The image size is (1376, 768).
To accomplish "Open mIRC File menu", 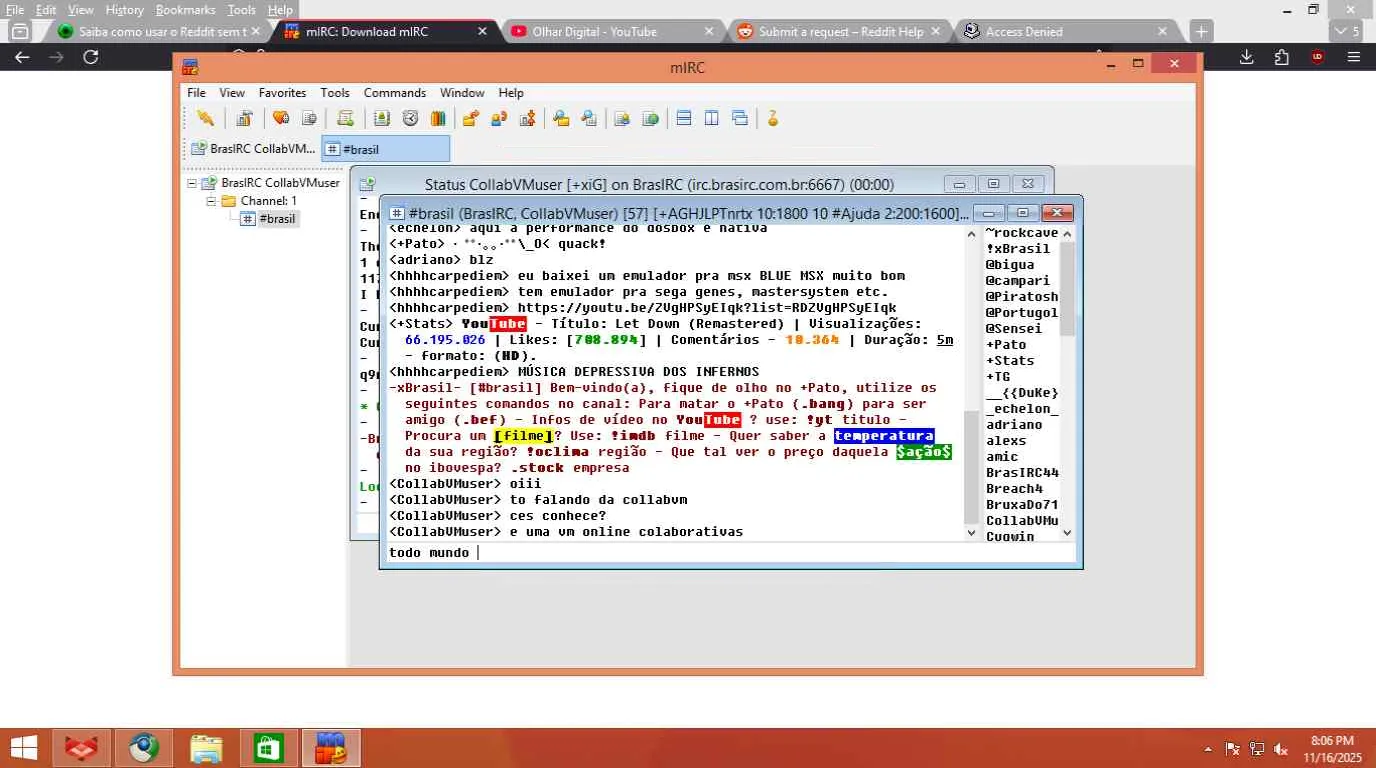I will 196,93.
